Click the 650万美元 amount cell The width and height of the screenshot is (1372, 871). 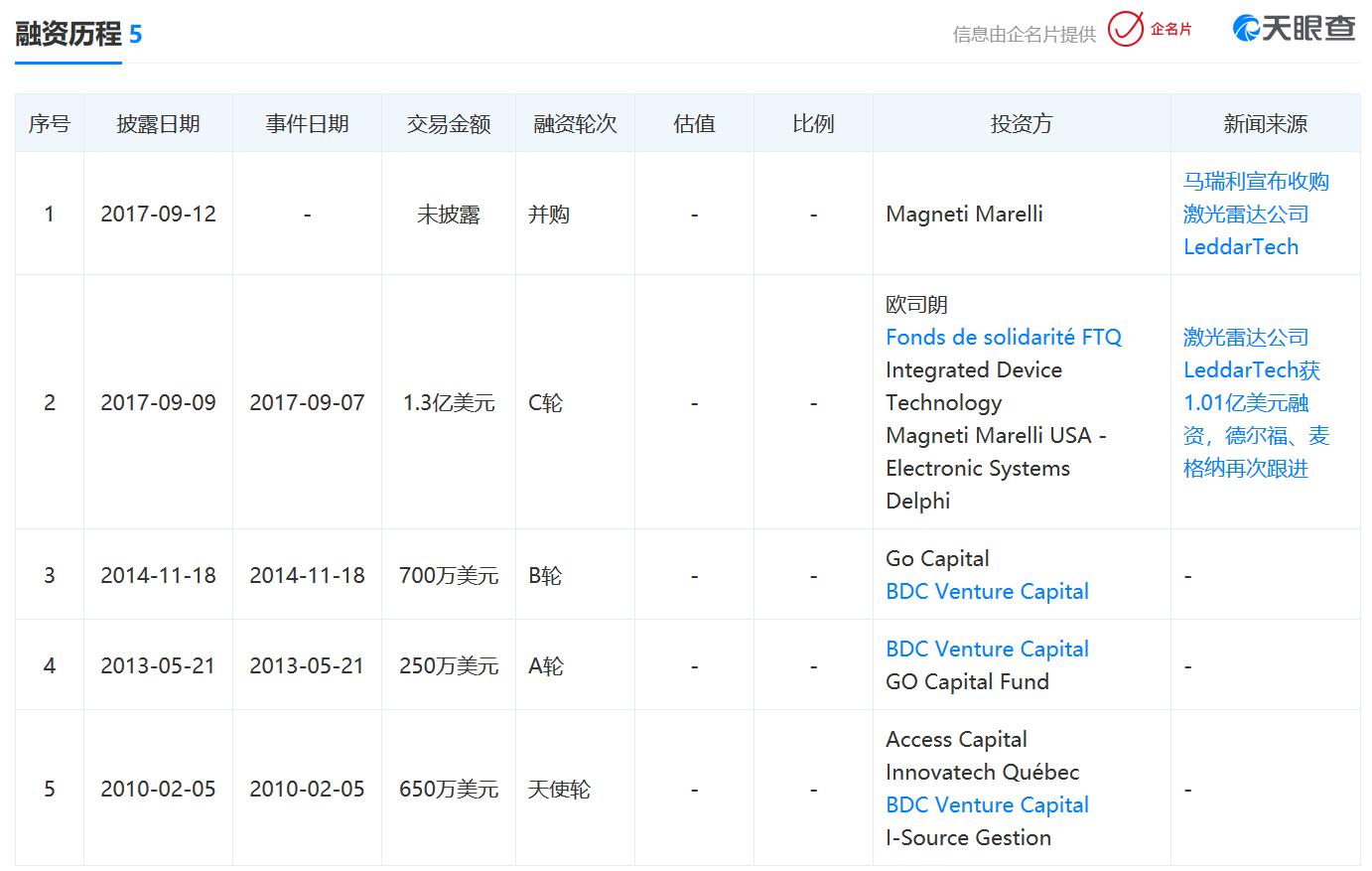(449, 789)
